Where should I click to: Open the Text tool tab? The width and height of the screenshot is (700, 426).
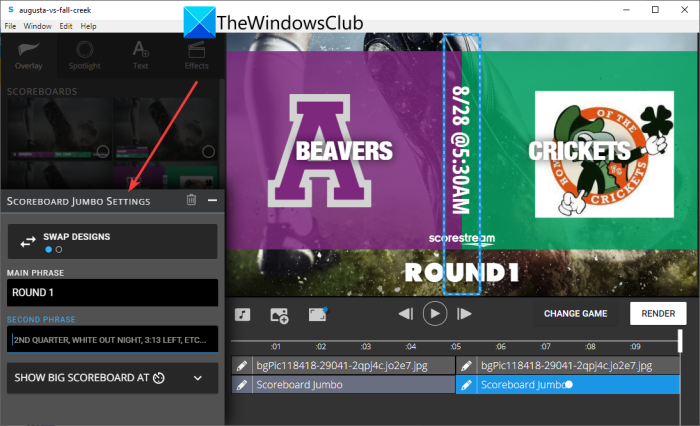point(140,56)
